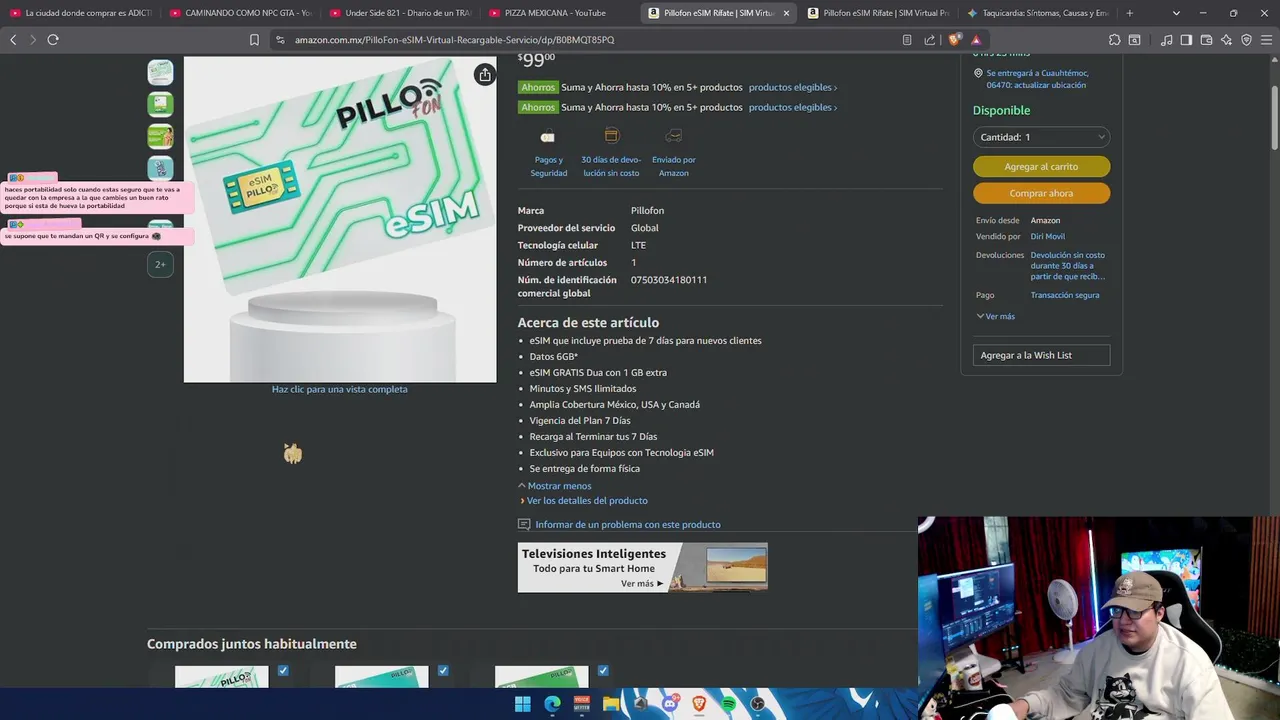Collapse list with 'Mostrar menos'
1280x720 pixels.
(x=555, y=486)
